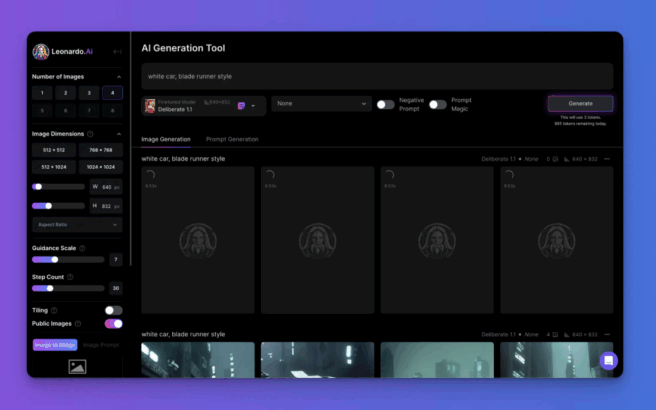Open the Deliberate 1.1 model dropdown

[x=252, y=105]
